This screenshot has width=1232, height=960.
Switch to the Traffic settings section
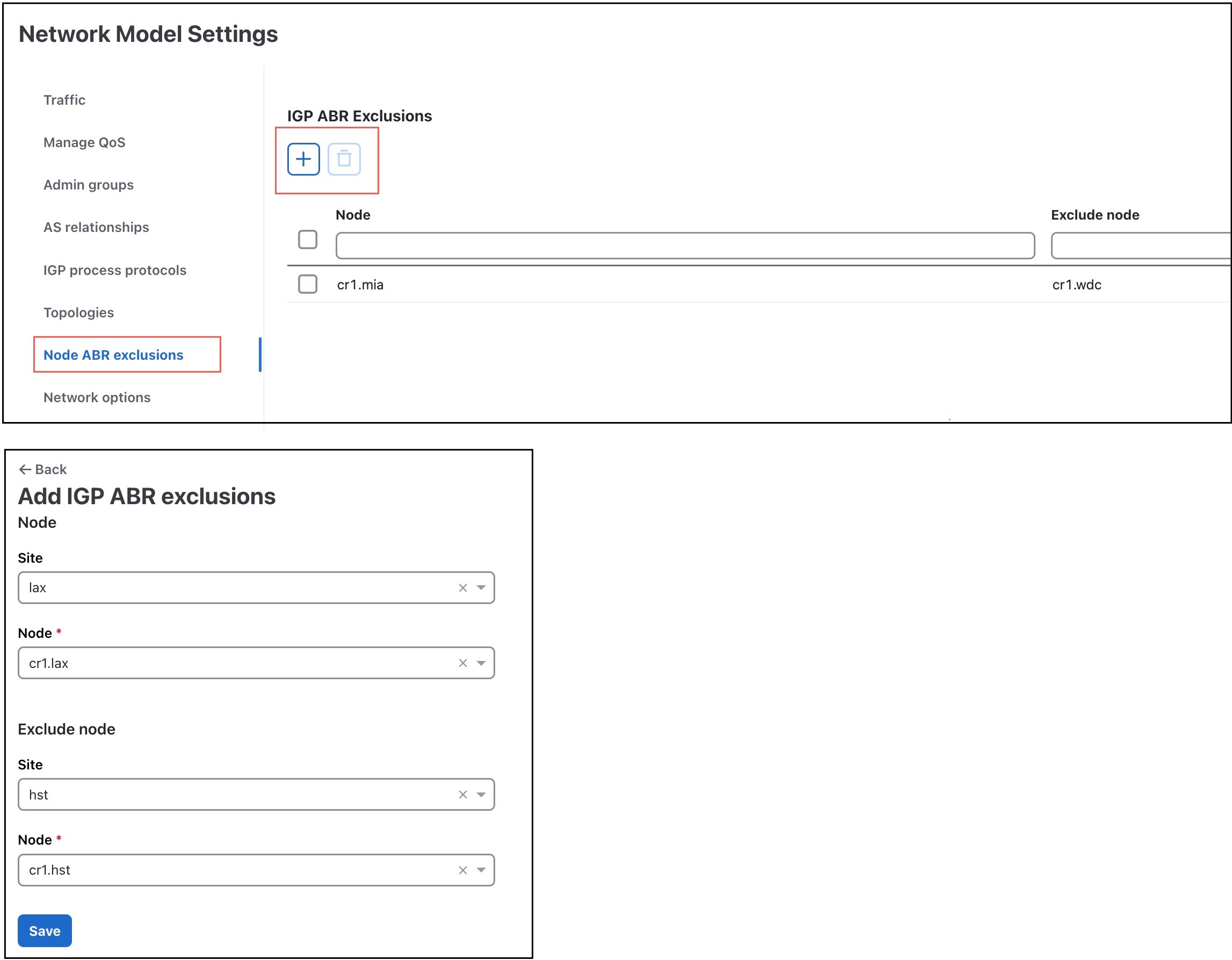(64, 100)
